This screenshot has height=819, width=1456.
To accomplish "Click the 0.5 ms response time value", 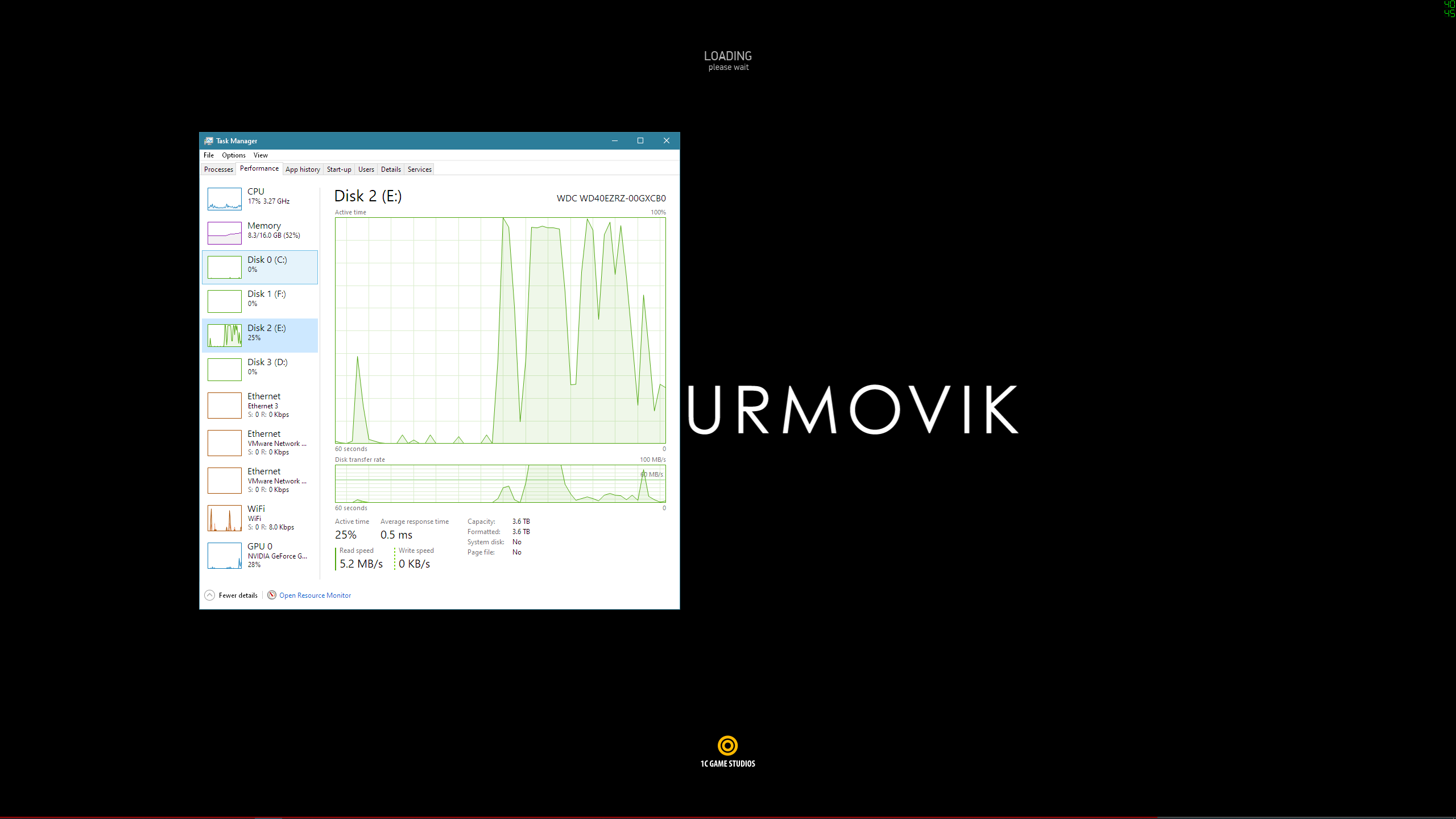I will click(x=396, y=535).
